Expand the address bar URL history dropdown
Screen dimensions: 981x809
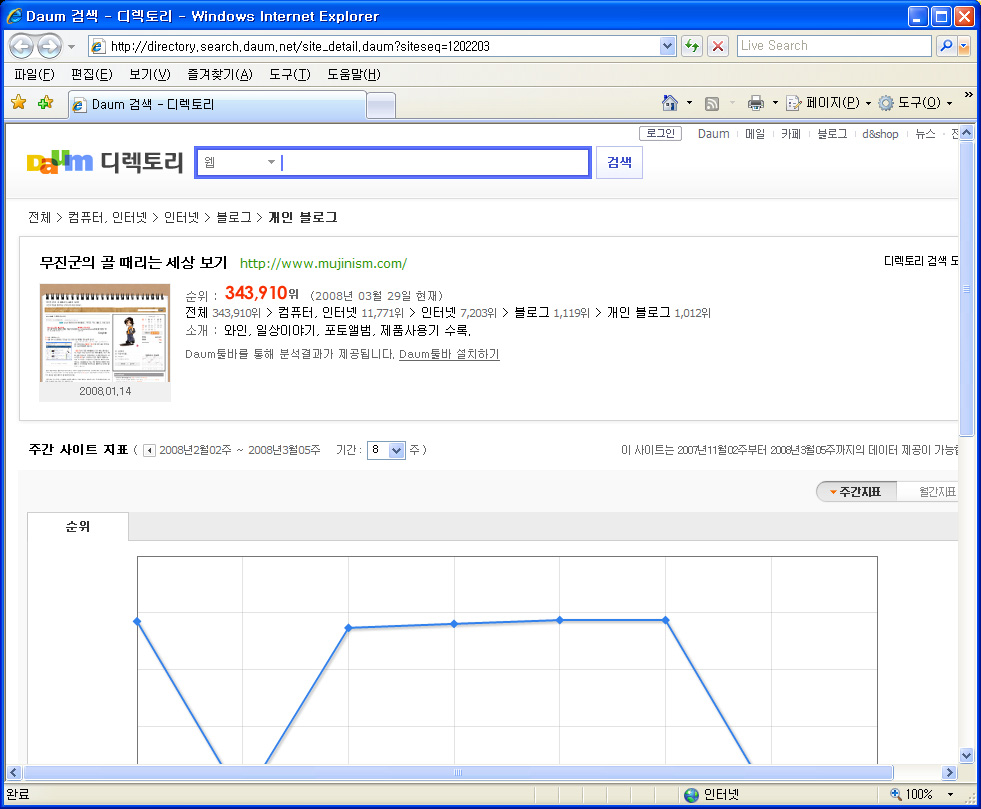[x=668, y=46]
